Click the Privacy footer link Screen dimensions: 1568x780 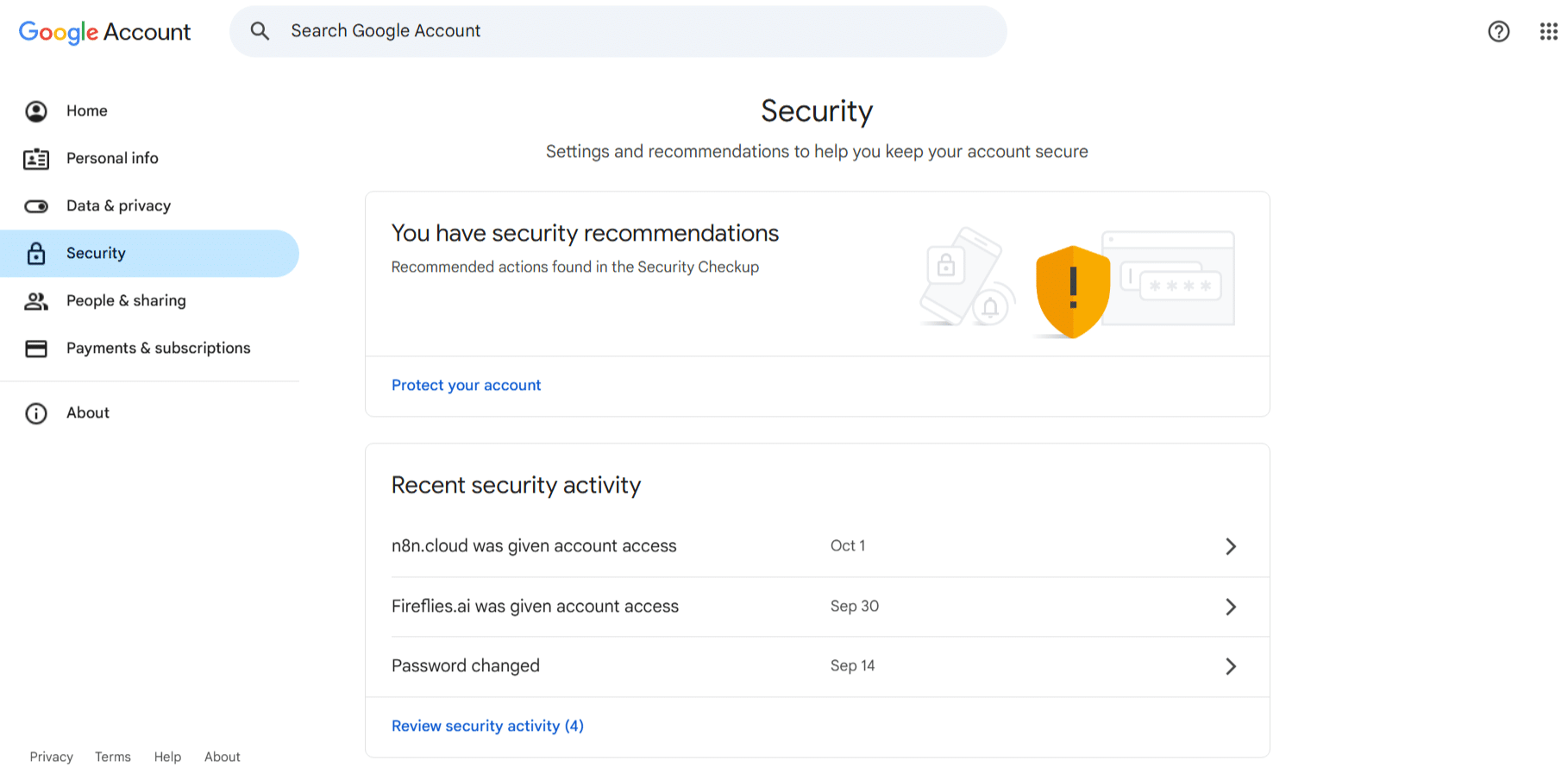click(x=51, y=757)
